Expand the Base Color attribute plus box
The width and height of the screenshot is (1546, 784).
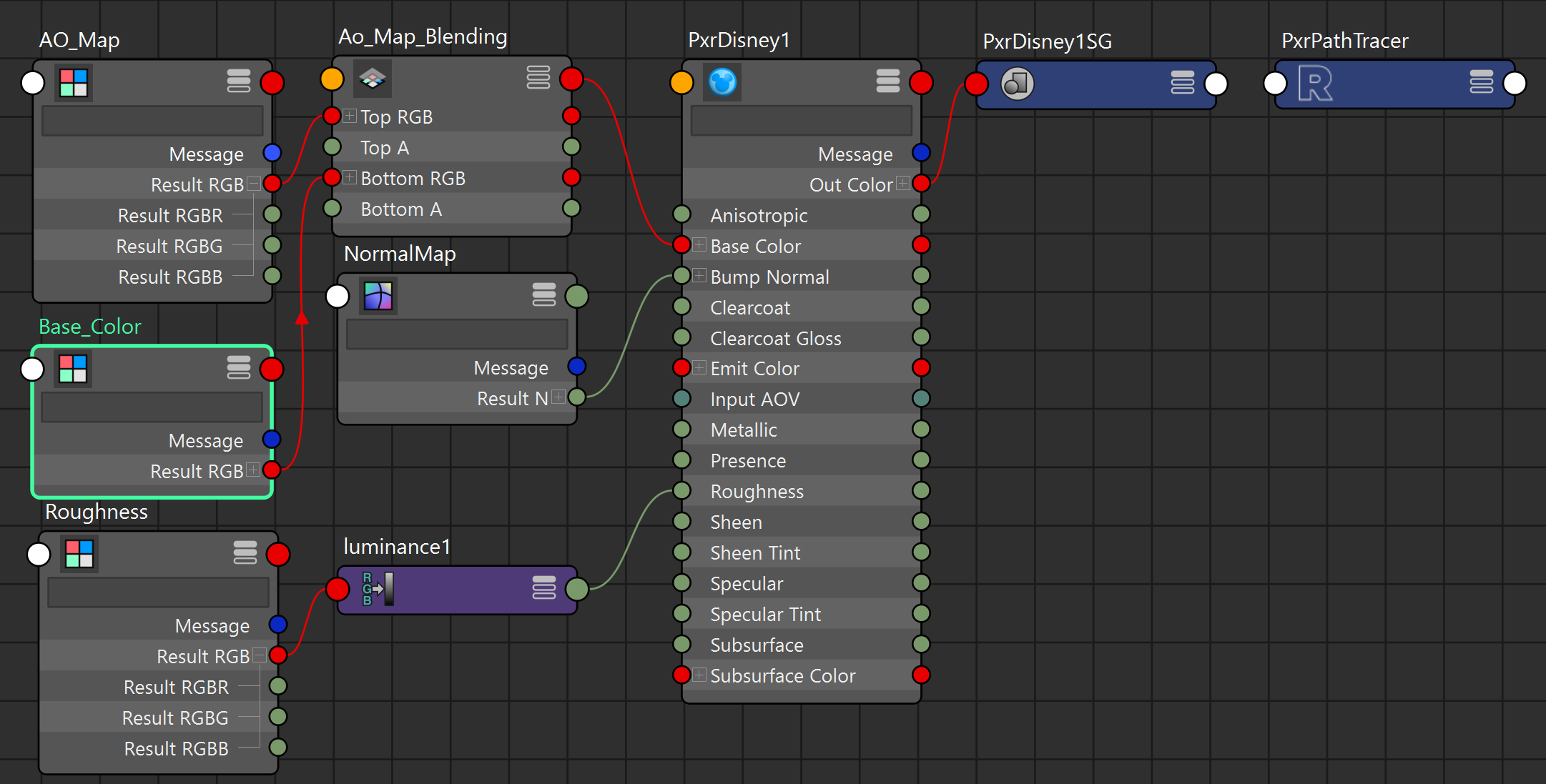[699, 245]
